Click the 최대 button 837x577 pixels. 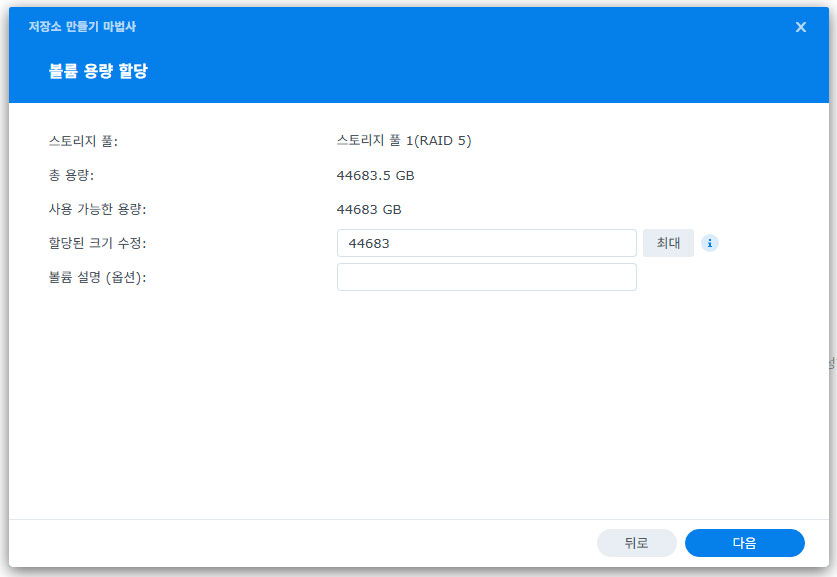coord(668,243)
